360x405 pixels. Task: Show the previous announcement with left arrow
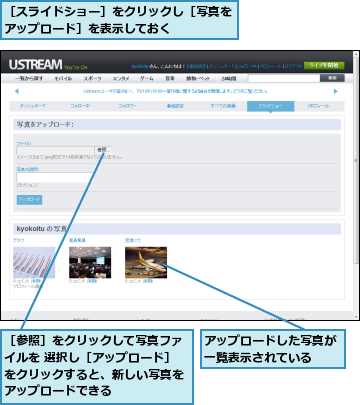(17, 91)
